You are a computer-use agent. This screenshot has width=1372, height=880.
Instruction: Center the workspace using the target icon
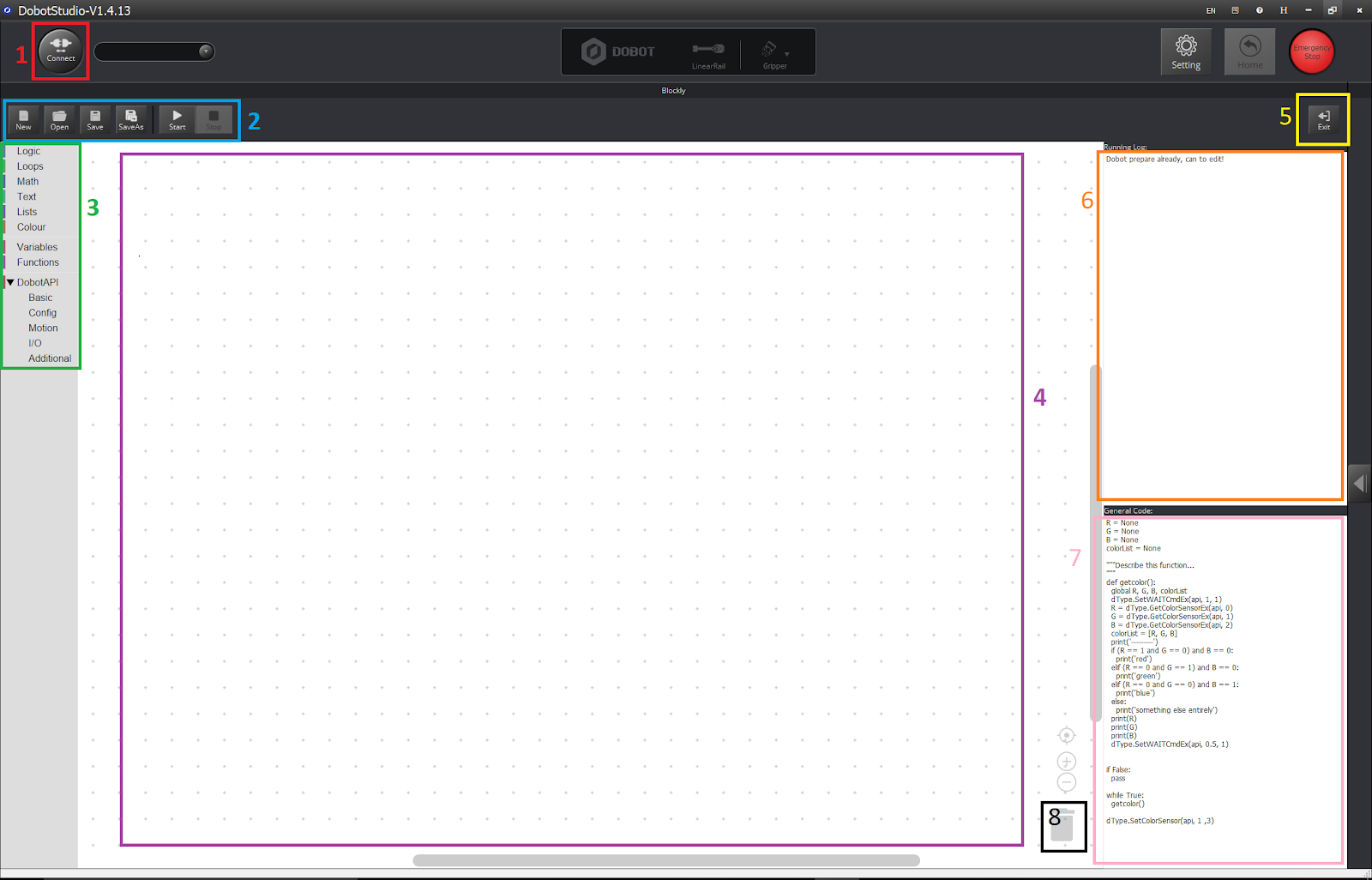pos(1066,736)
